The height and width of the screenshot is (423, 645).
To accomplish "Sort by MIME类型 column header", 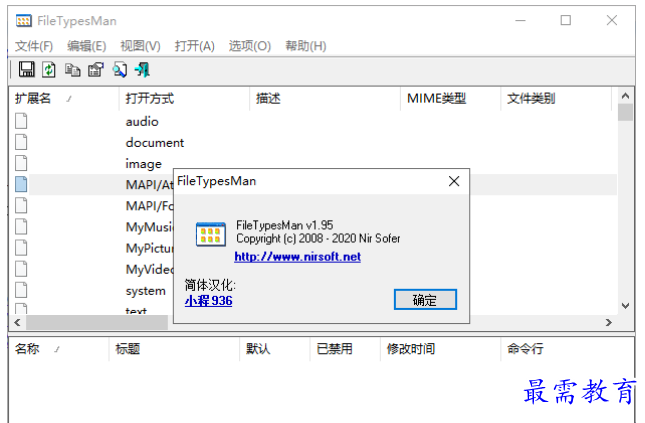I will pos(450,98).
